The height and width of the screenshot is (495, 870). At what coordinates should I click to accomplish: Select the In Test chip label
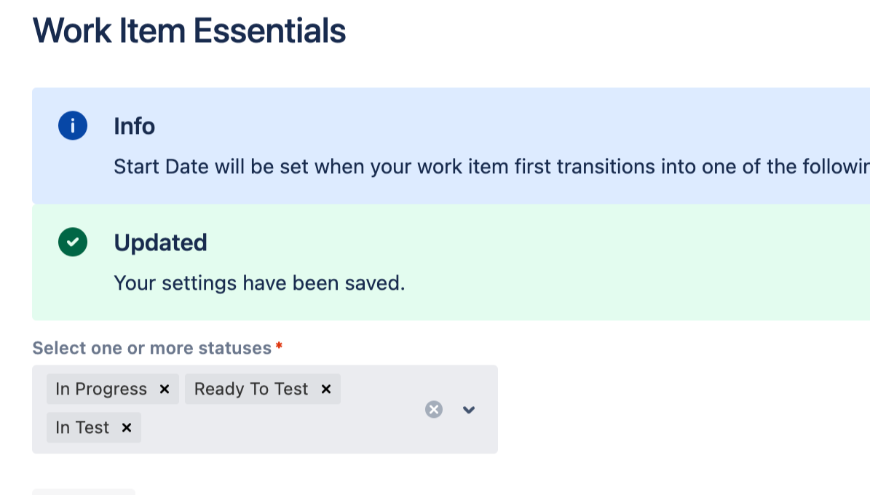coord(82,428)
